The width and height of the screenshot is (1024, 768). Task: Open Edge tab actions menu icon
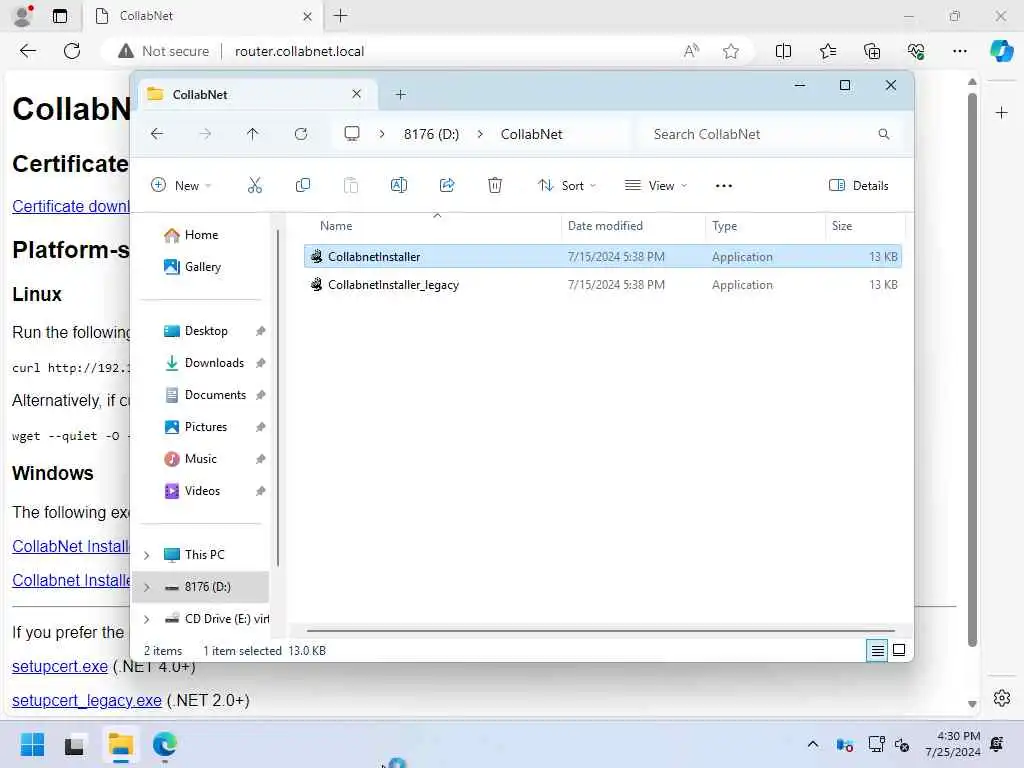click(x=59, y=16)
